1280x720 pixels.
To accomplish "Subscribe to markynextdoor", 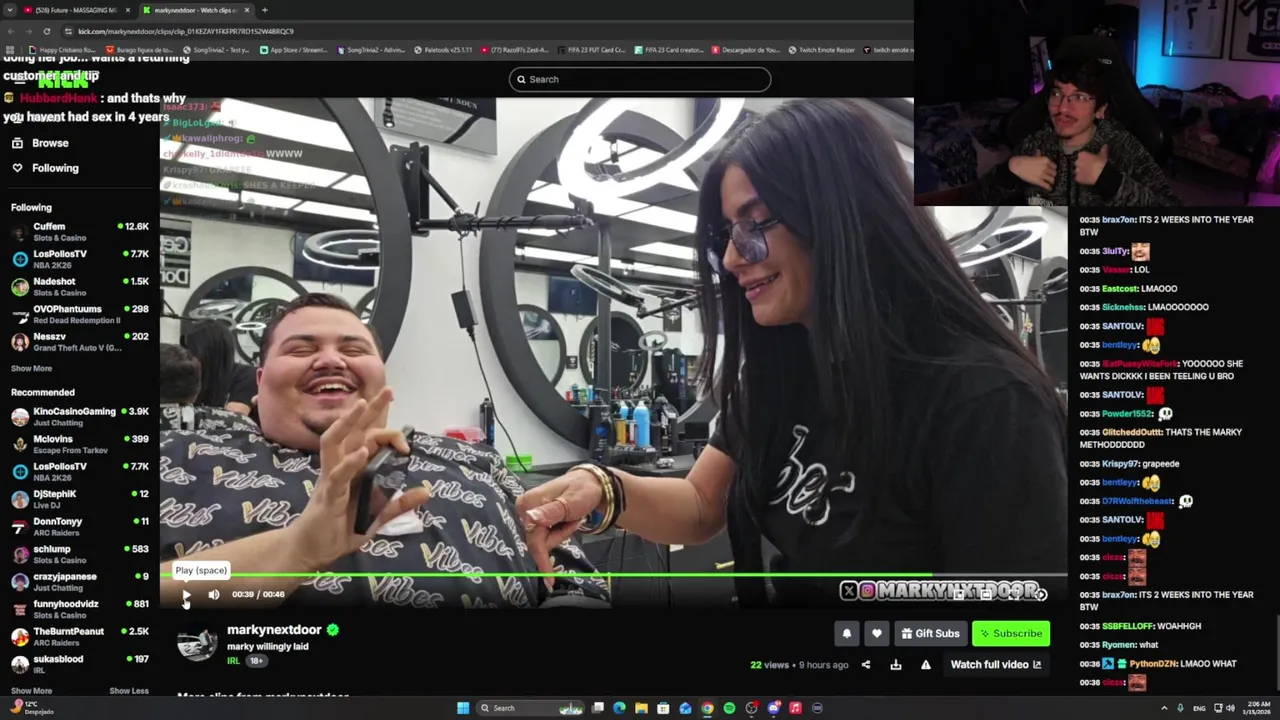I will (x=1011, y=633).
